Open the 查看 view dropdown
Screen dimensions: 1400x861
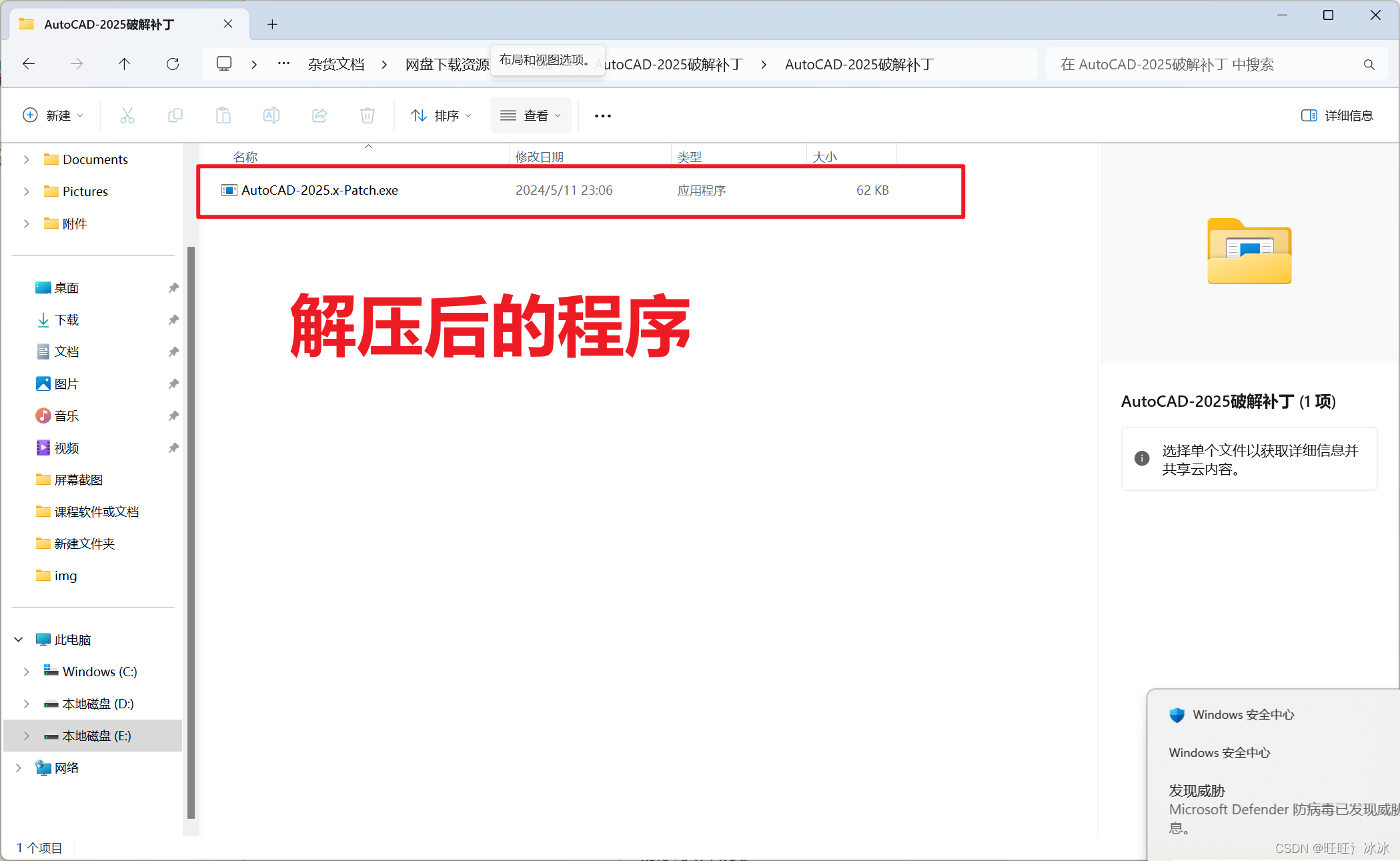[530, 115]
